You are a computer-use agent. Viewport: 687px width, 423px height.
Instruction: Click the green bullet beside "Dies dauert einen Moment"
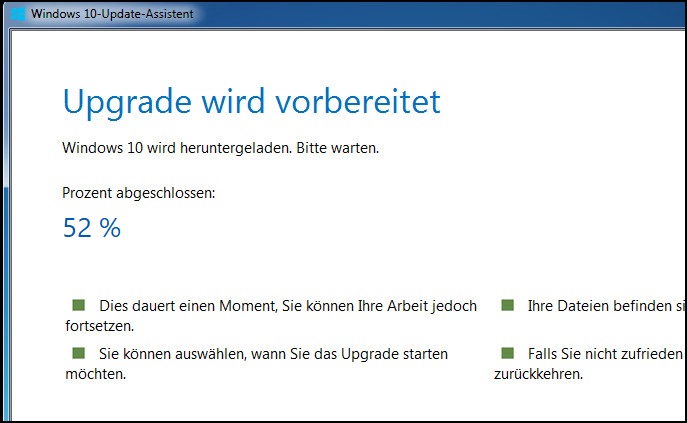79,304
